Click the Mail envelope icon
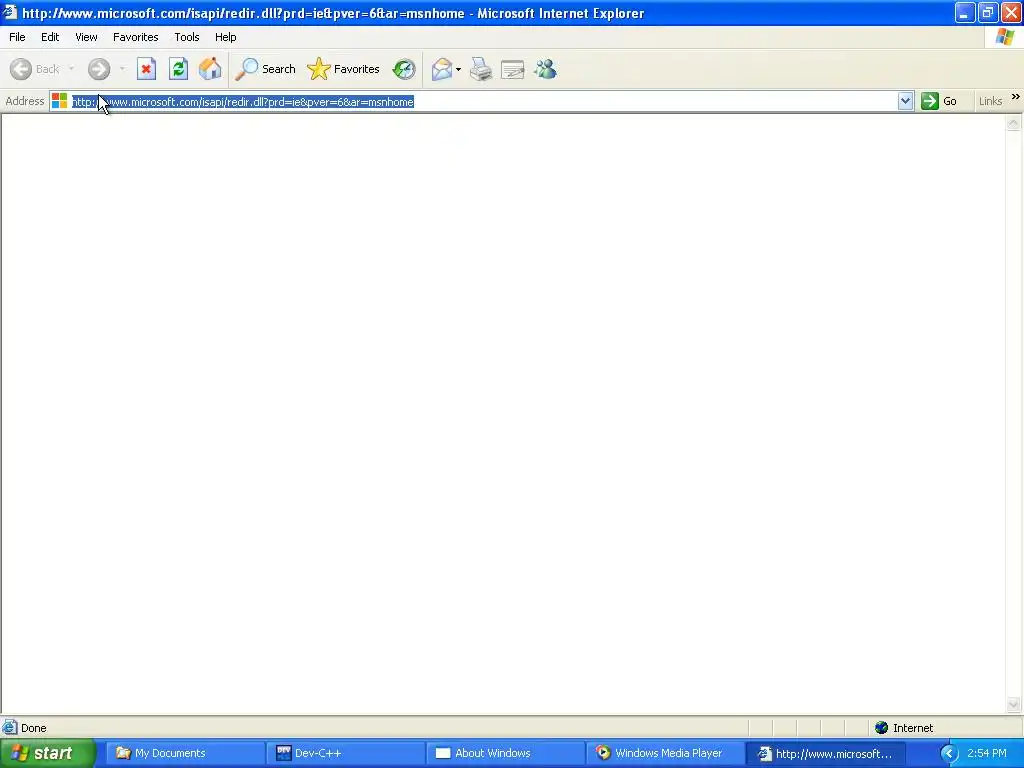 442,69
